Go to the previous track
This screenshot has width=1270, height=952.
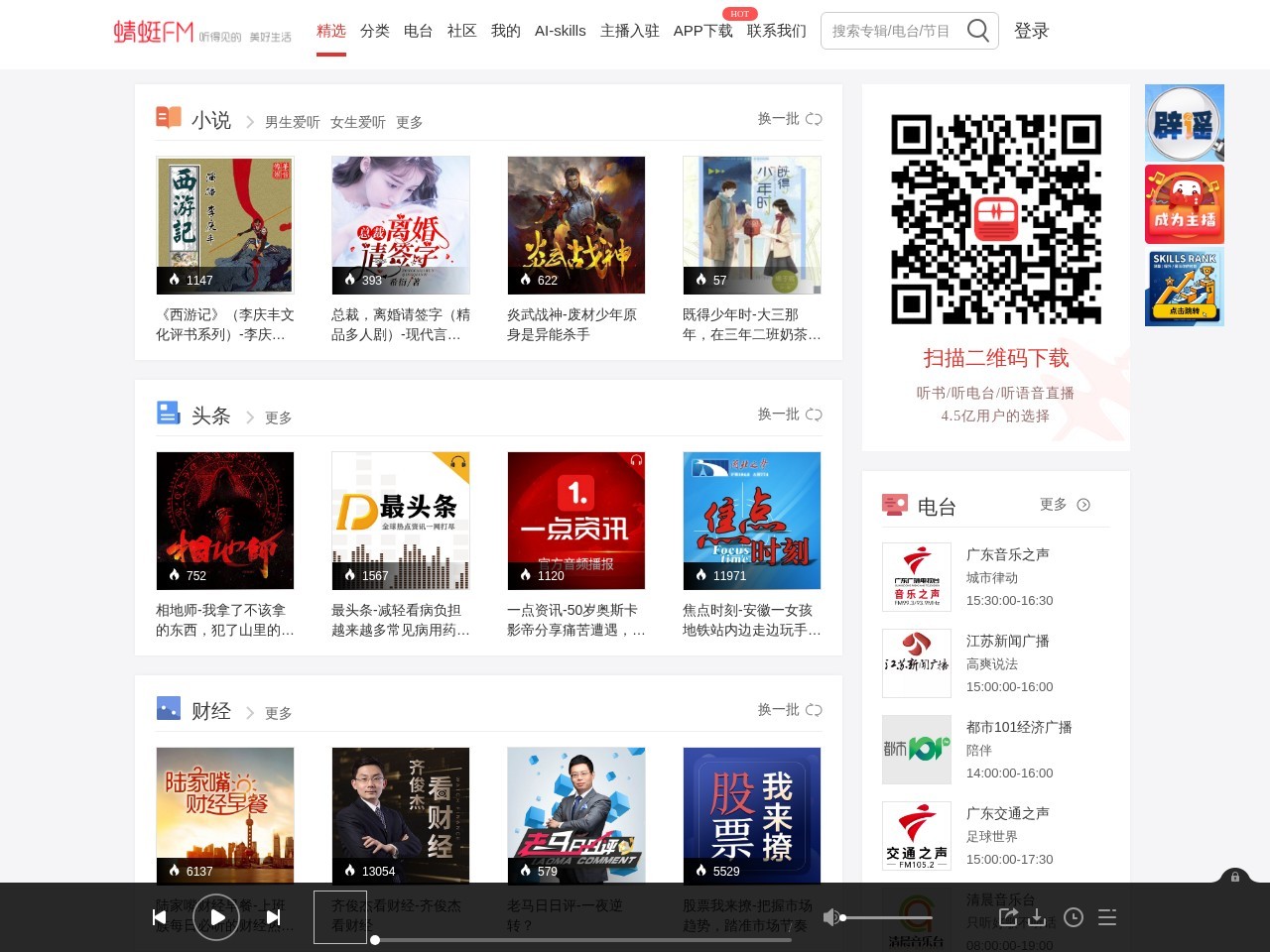(160, 917)
